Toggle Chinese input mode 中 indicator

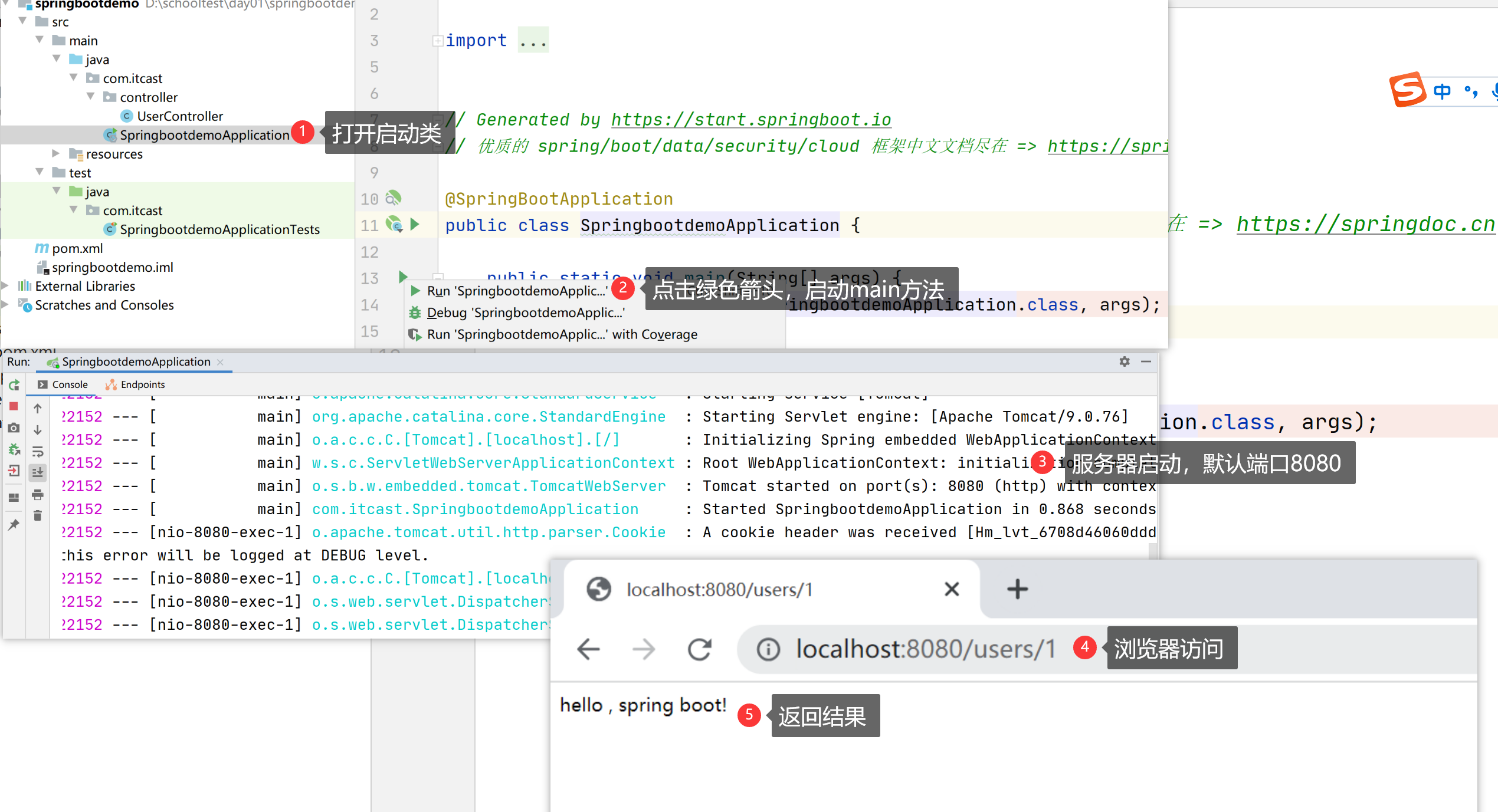pyautogui.click(x=1442, y=91)
